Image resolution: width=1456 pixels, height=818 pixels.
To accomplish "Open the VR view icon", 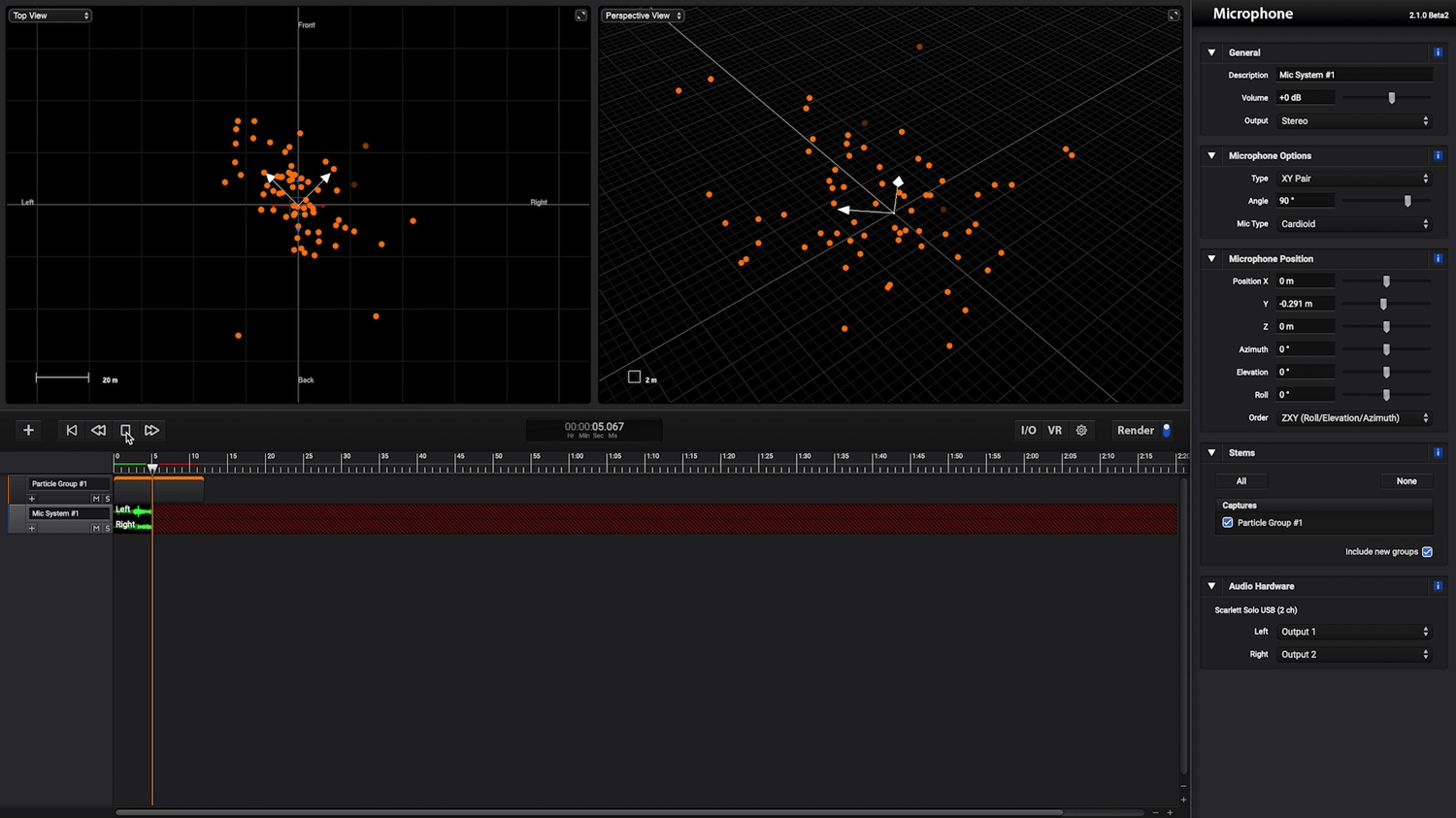I will [x=1055, y=430].
